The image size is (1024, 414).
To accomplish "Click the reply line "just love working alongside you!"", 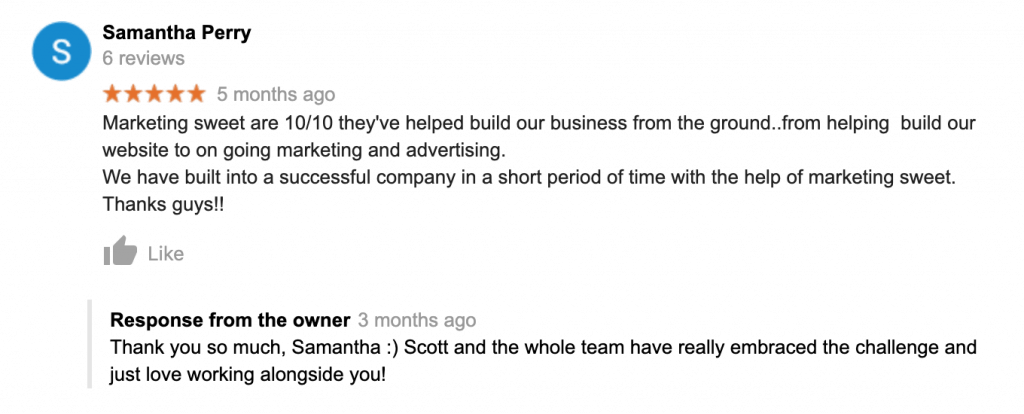I will (x=247, y=375).
